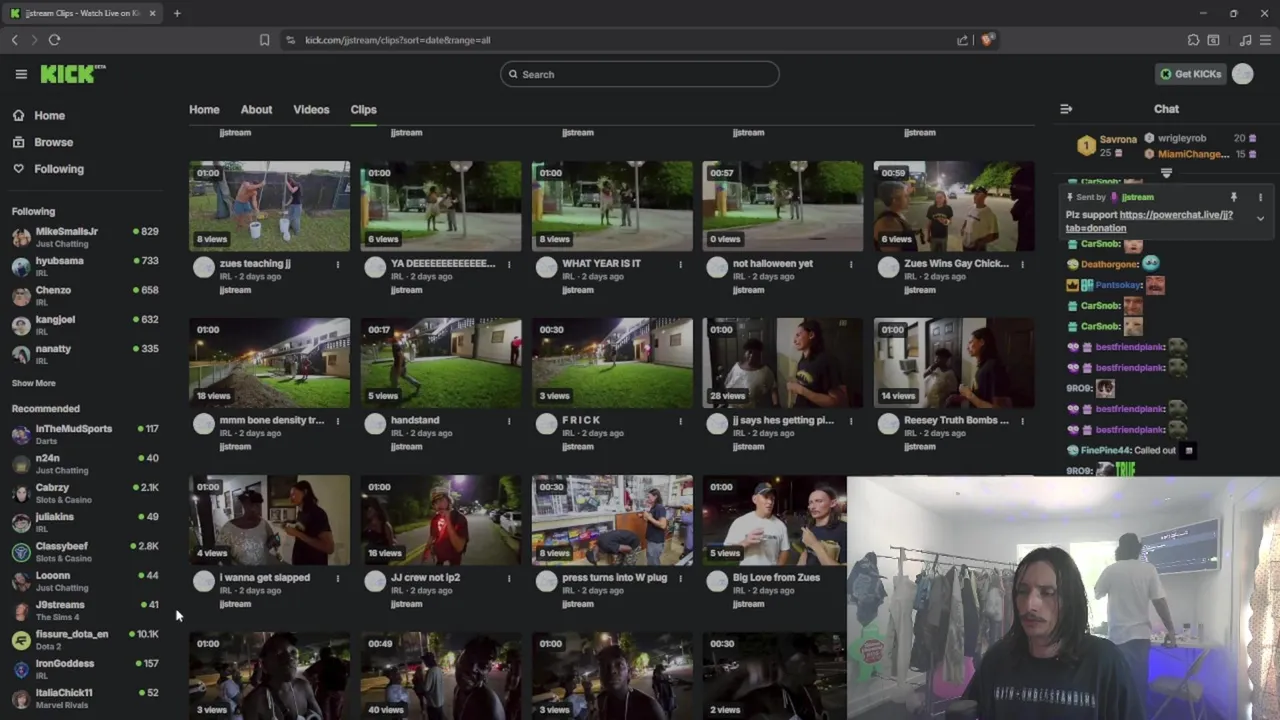Open options menu for 'jj says hes getting' clip
1280x720 pixels.
coord(851,422)
